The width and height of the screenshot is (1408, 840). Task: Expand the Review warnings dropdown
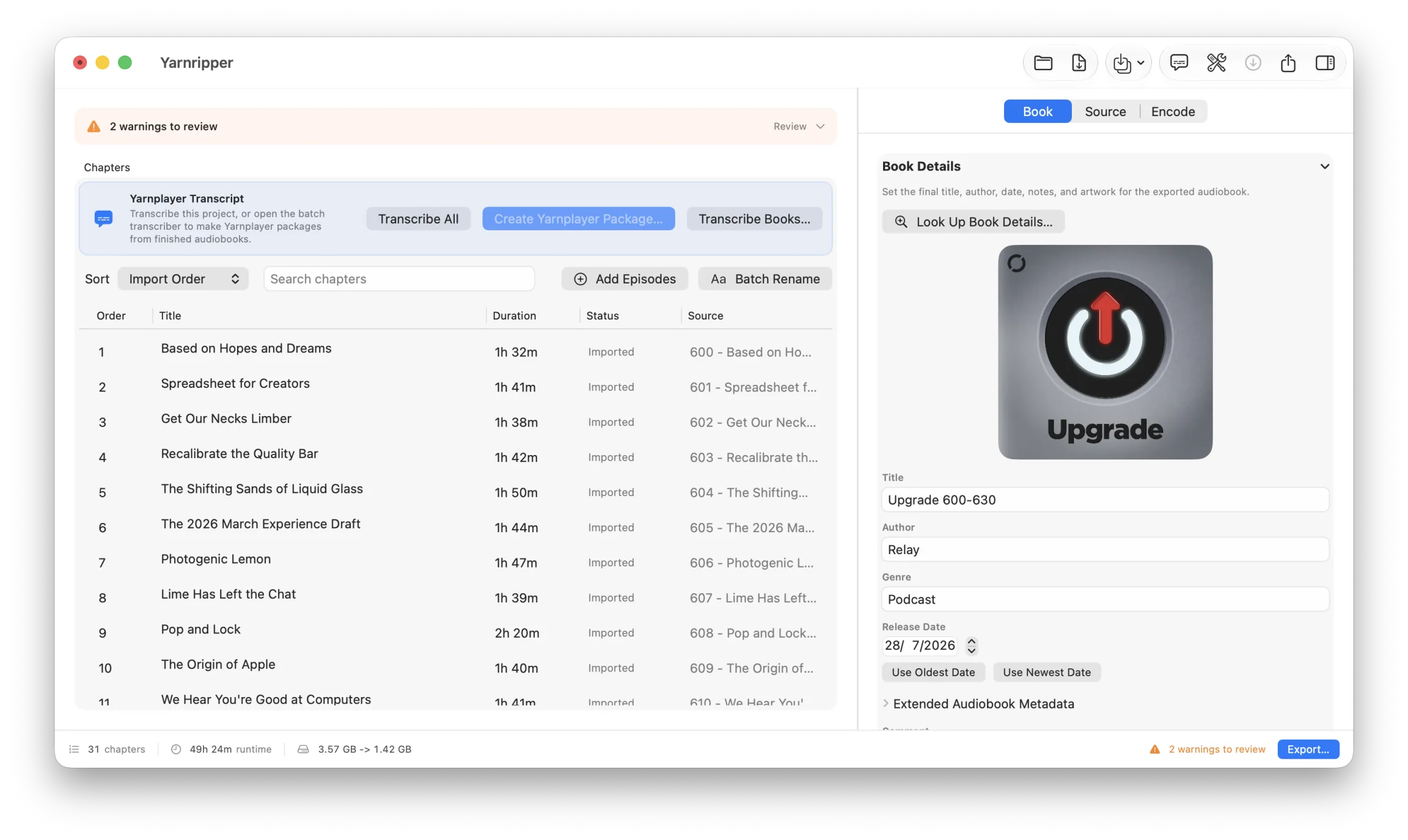click(x=799, y=126)
